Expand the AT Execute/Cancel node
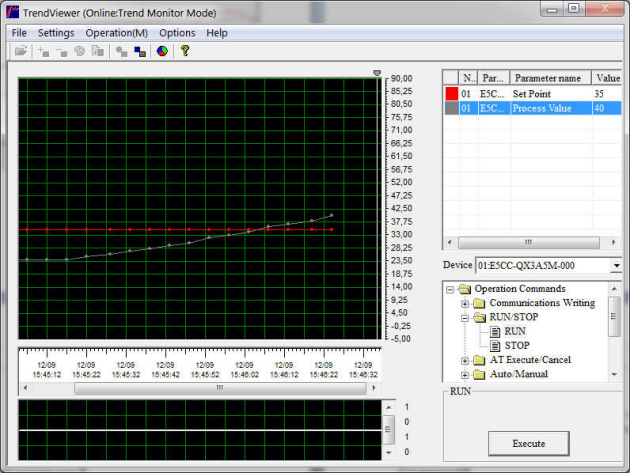630x473 pixels. [x=465, y=361]
